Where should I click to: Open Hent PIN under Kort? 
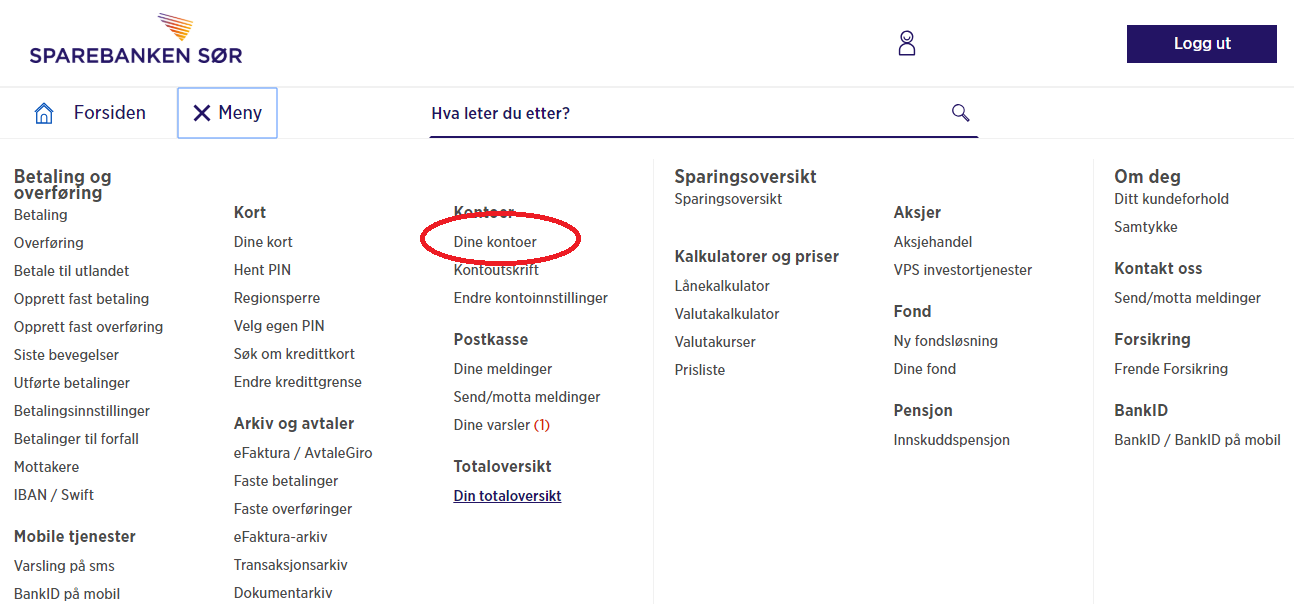click(x=262, y=270)
